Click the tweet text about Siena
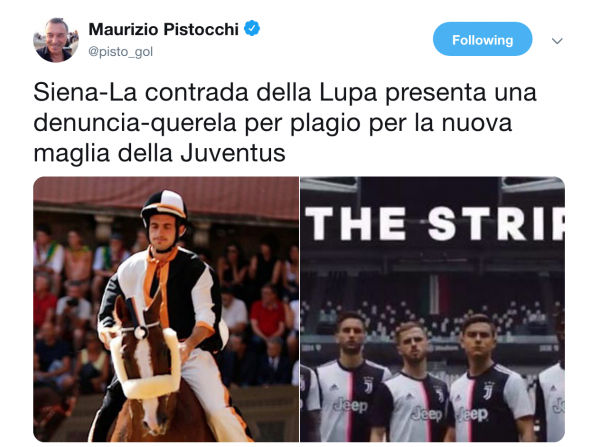This screenshot has width=600, height=447. tap(285, 122)
